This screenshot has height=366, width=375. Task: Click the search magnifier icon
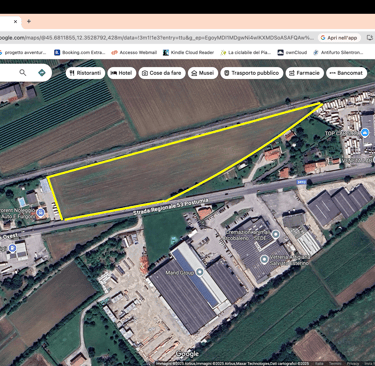[x=23, y=72]
